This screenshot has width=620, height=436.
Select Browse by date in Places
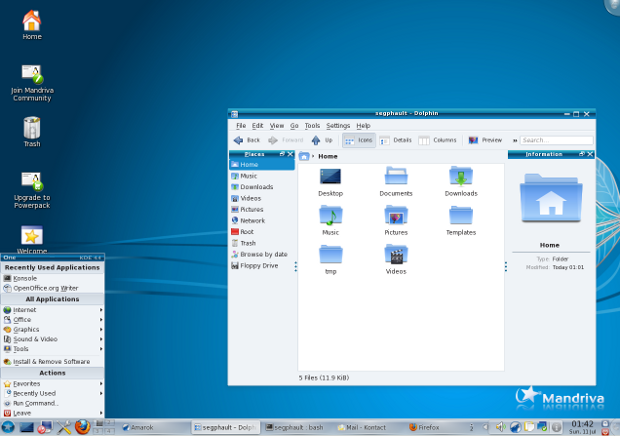(x=261, y=254)
